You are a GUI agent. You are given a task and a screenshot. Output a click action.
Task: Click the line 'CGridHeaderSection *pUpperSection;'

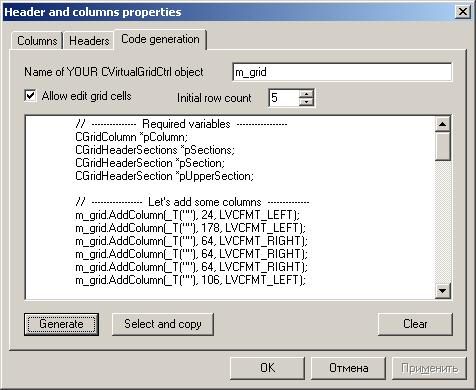[165, 176]
